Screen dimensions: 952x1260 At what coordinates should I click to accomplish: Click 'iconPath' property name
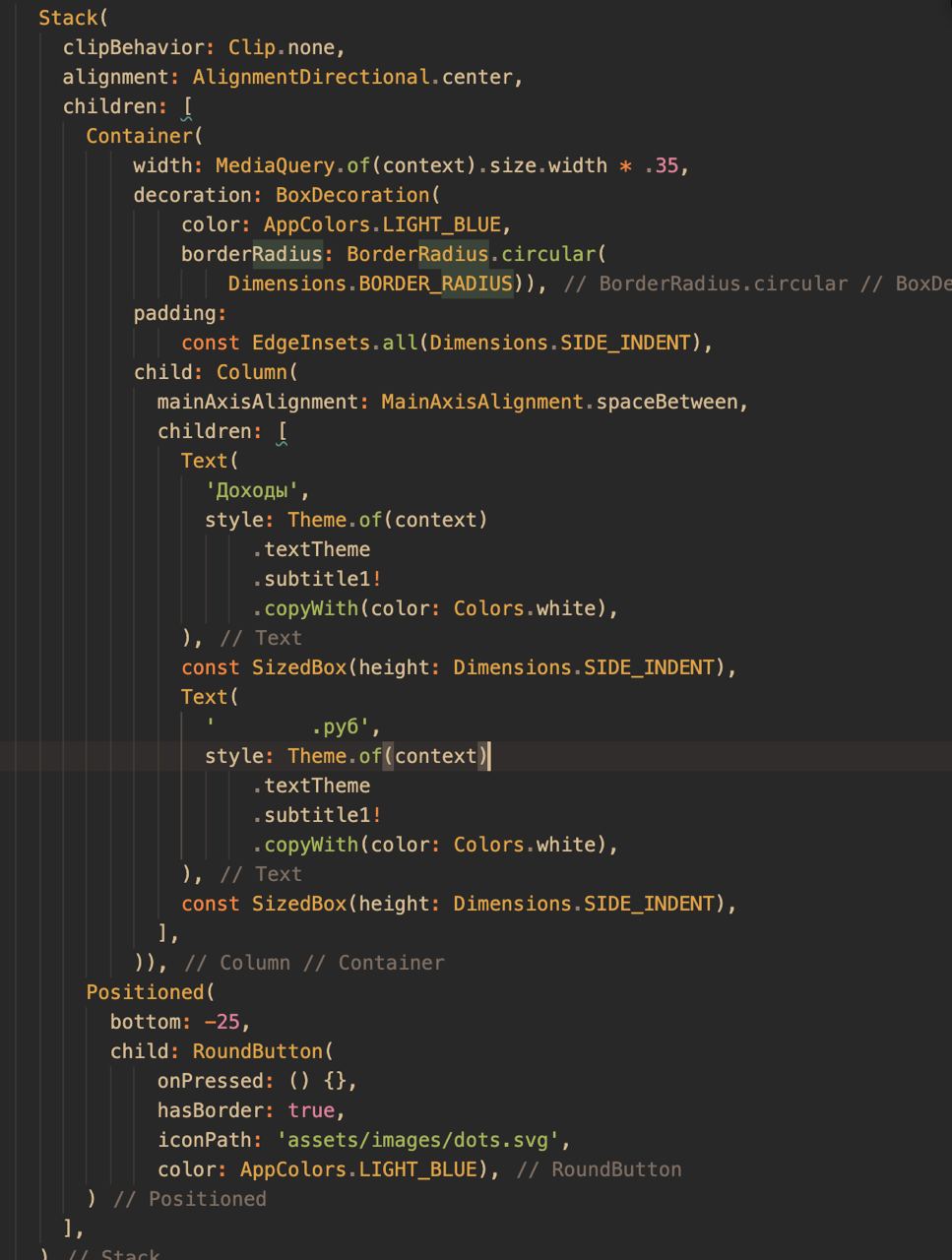pyautogui.click(x=205, y=1140)
